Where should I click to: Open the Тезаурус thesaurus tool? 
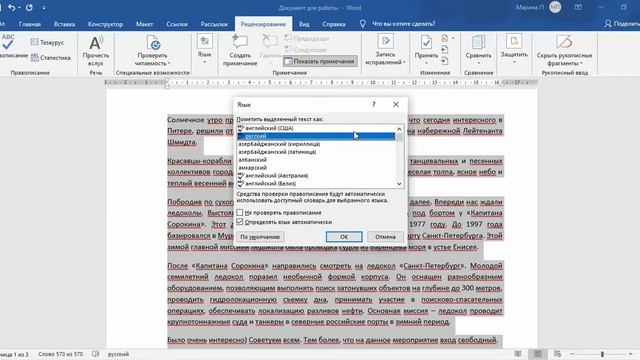(47, 42)
